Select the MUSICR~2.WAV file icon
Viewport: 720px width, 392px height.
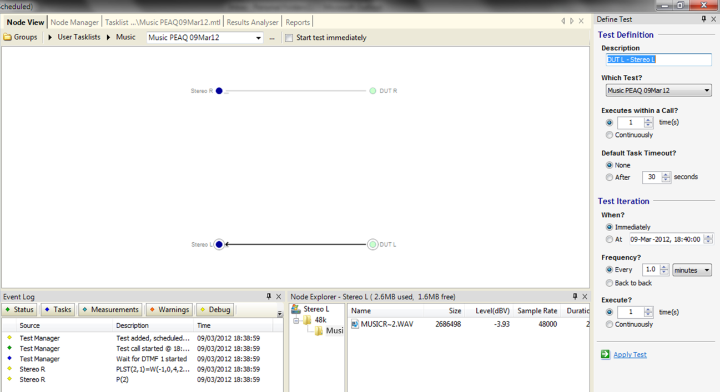pyautogui.click(x=355, y=324)
